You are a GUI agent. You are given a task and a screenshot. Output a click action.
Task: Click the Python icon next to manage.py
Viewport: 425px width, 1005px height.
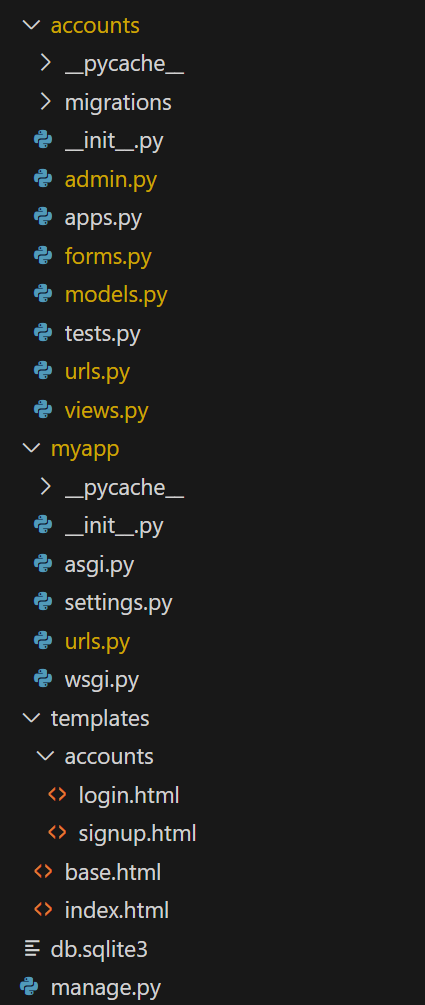[29, 987]
